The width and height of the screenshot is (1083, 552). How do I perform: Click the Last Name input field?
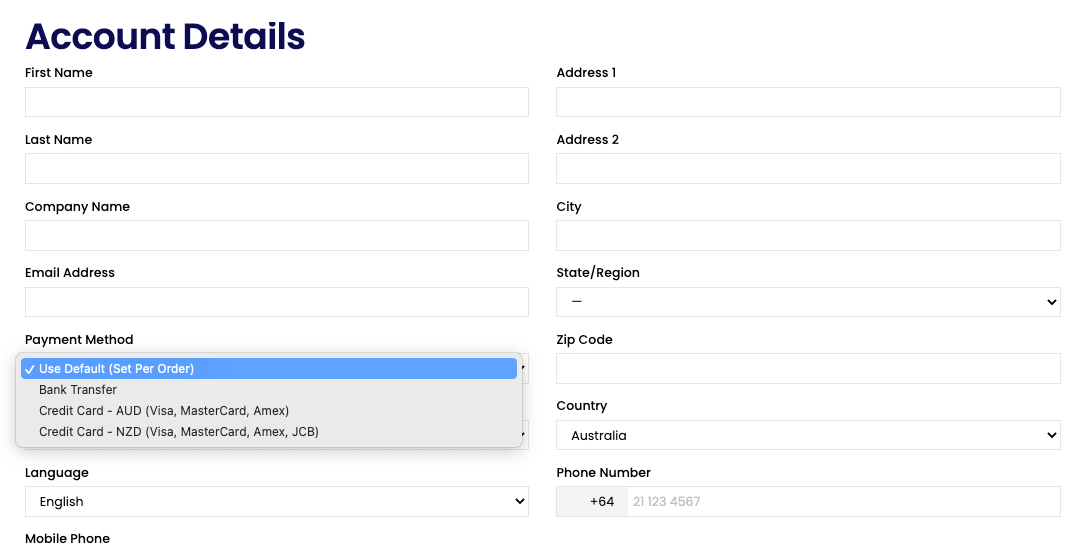tap(277, 169)
